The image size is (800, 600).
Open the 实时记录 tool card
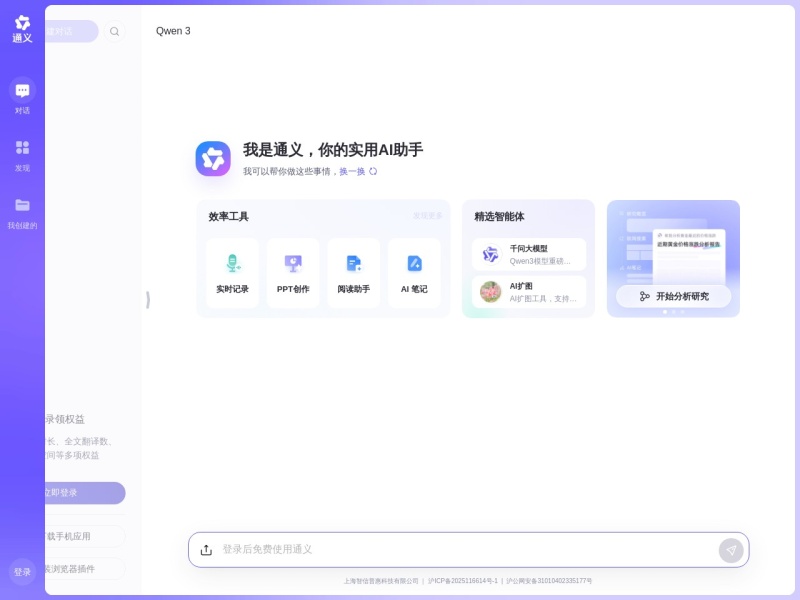click(x=232, y=273)
